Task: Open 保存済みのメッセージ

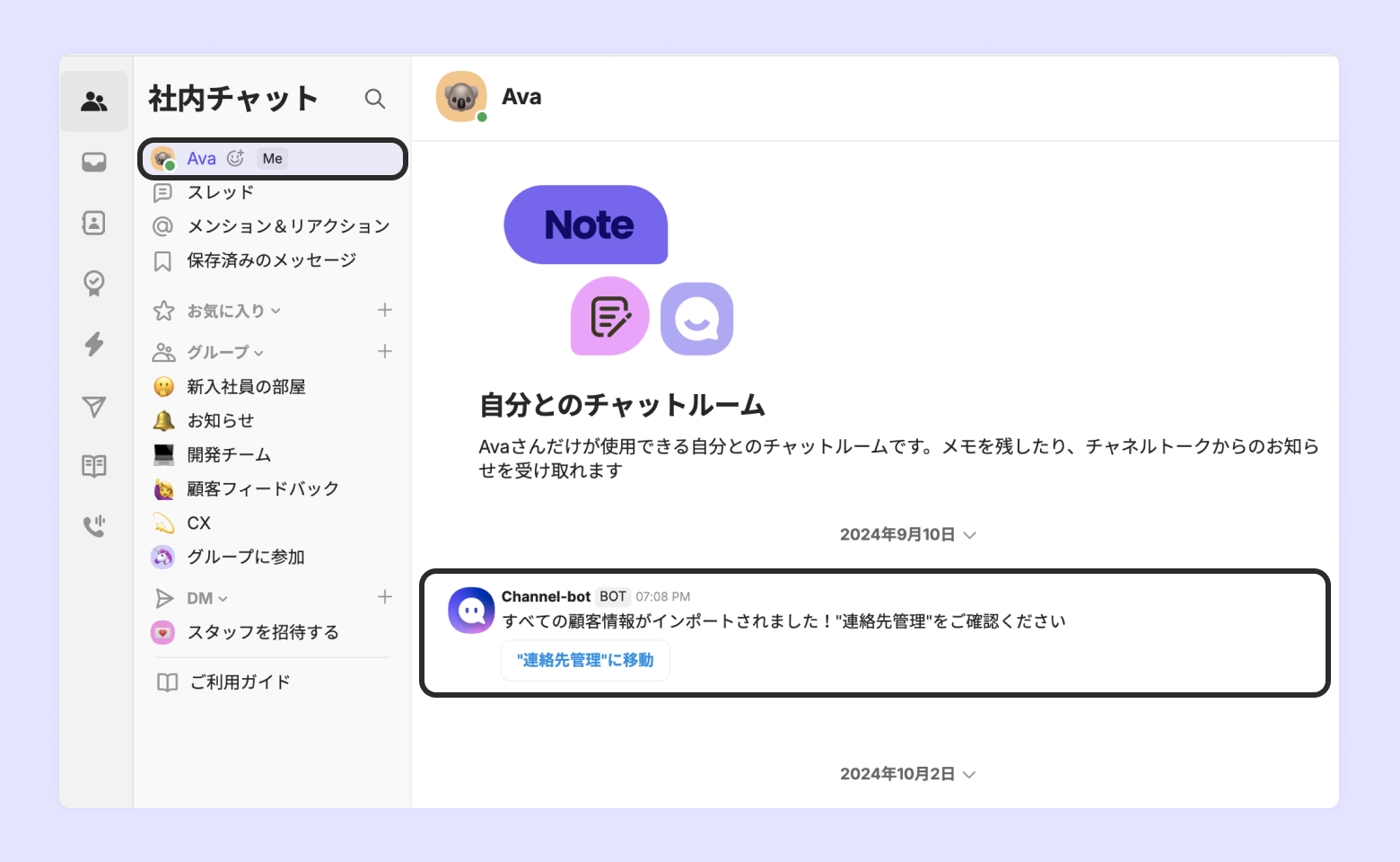Action: (271, 260)
